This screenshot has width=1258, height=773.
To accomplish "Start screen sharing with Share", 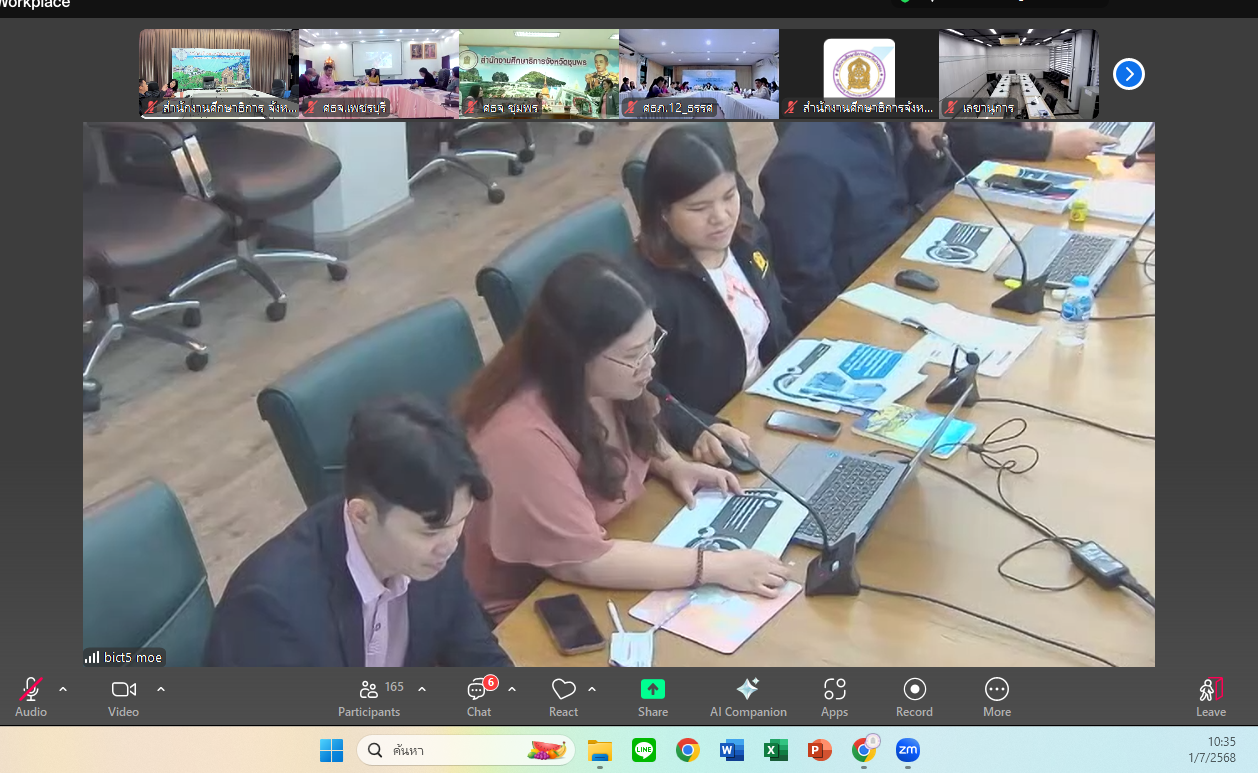I will click(653, 696).
